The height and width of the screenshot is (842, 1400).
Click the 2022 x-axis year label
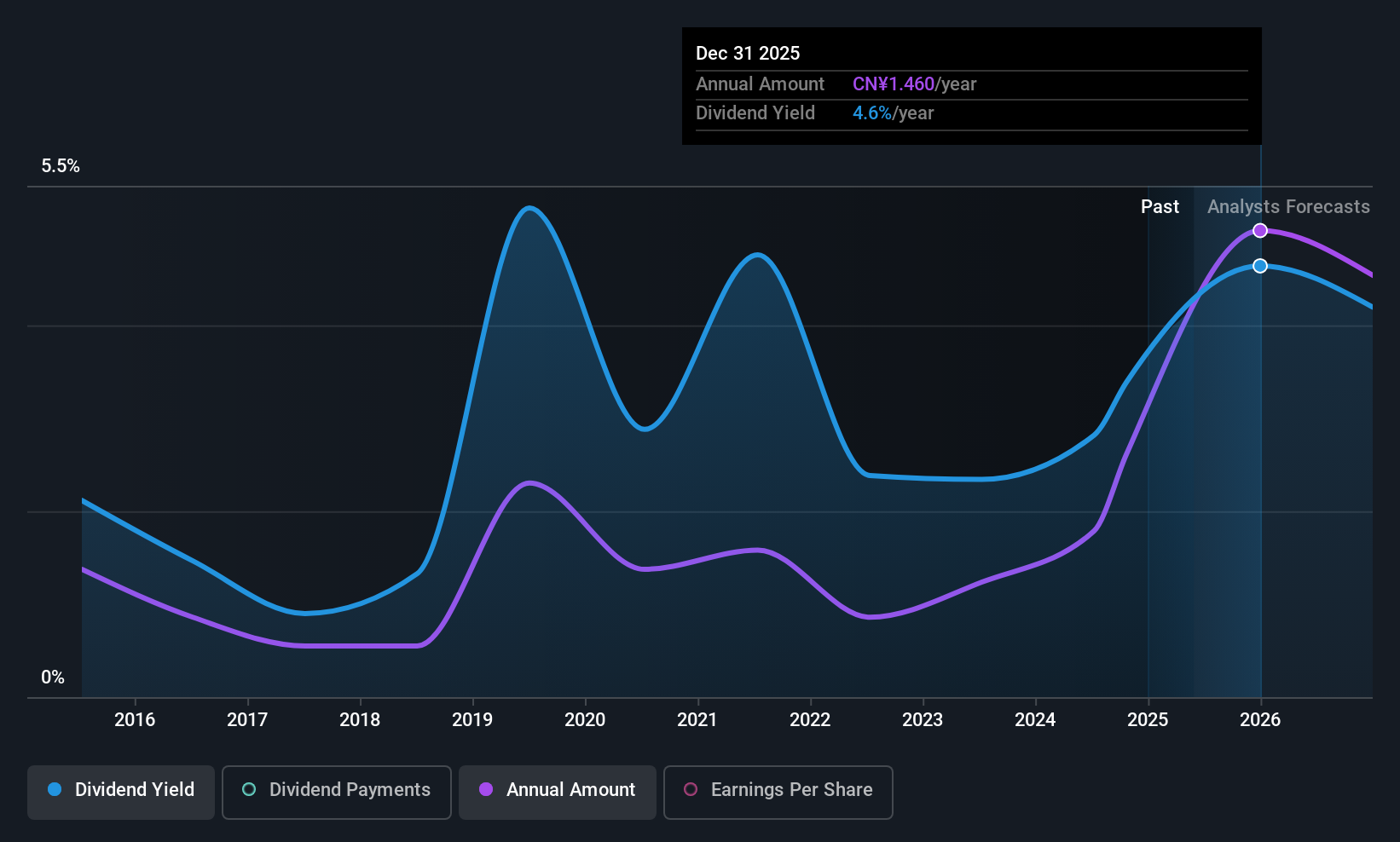coord(810,719)
